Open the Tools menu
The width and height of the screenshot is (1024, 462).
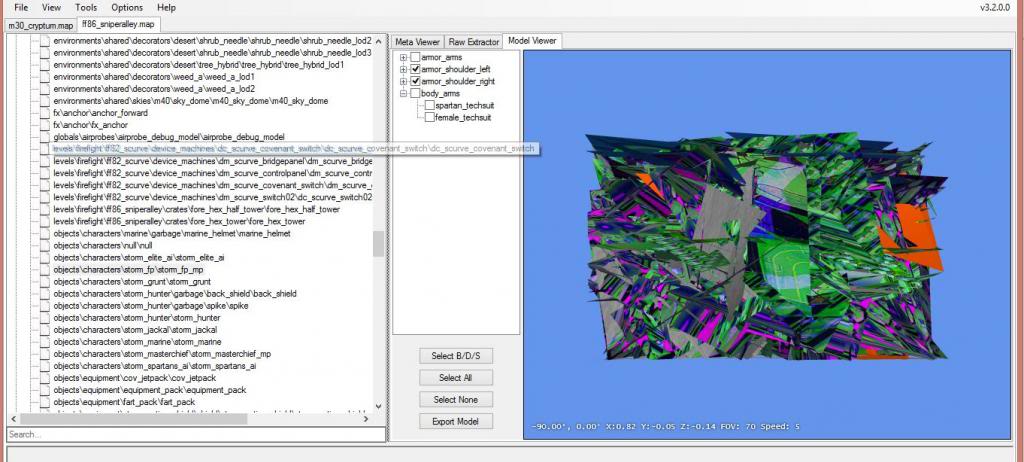pos(86,7)
